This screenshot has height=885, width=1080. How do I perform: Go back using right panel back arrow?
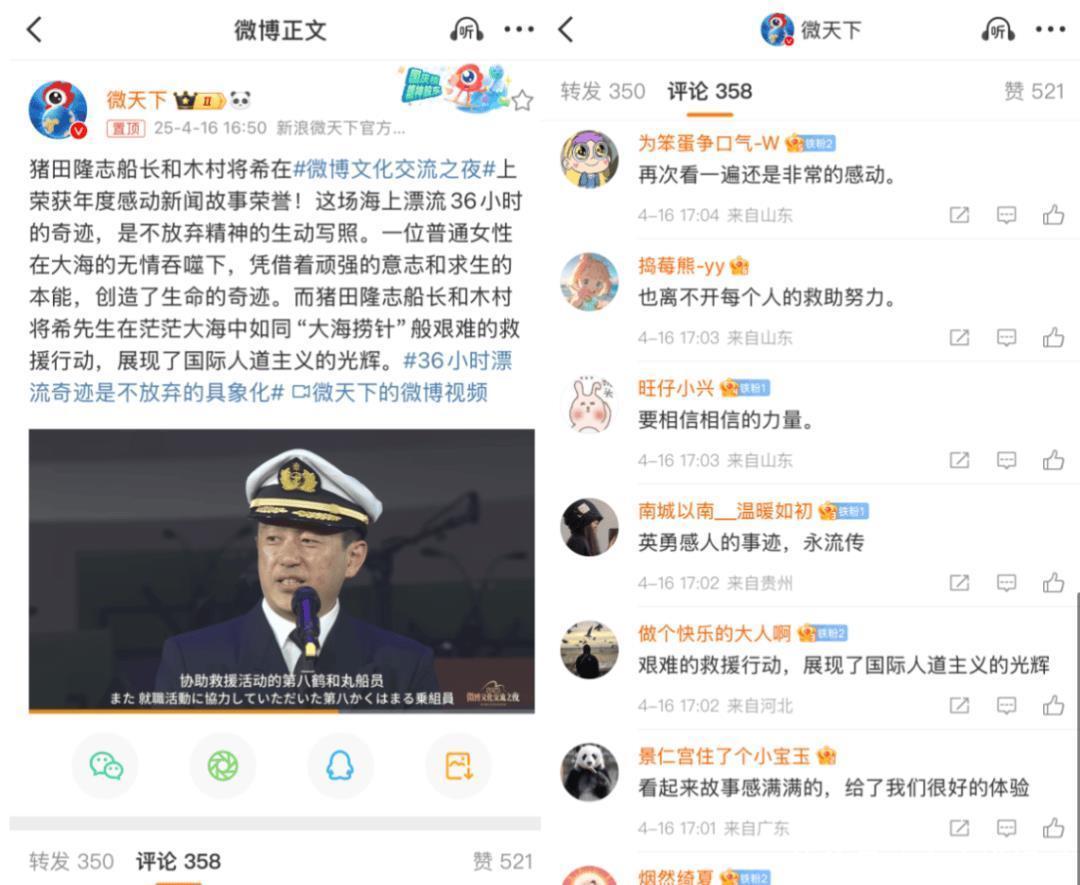[x=566, y=30]
